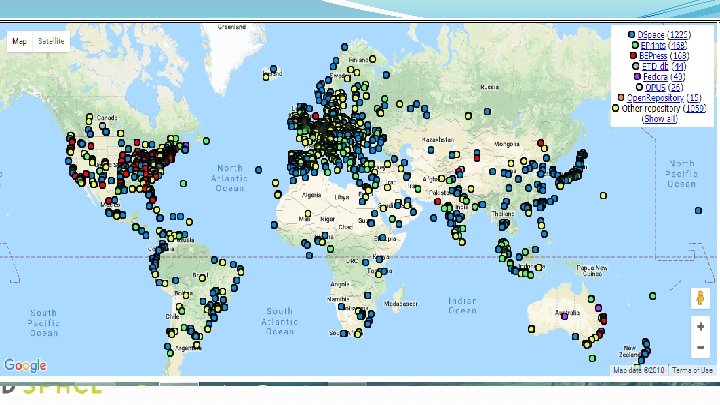Click the green EPrints legend swatch

[x=635, y=45]
